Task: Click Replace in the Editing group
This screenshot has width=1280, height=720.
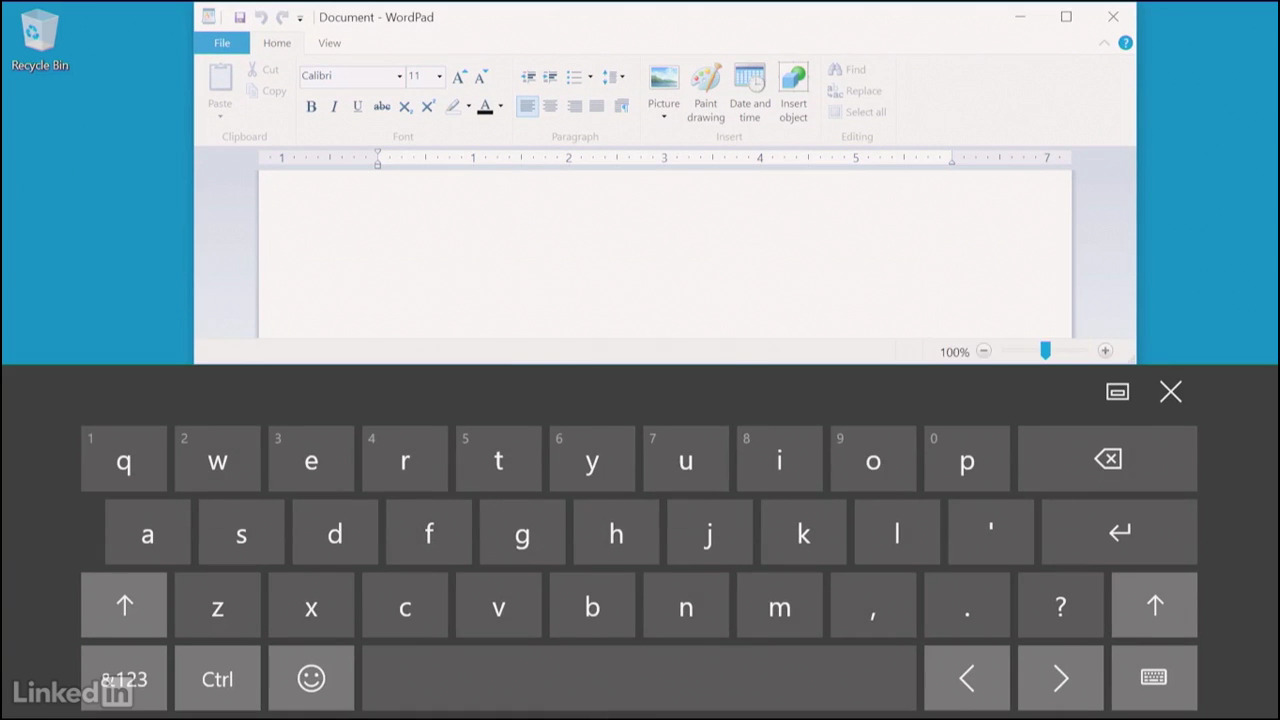Action: 855,91
